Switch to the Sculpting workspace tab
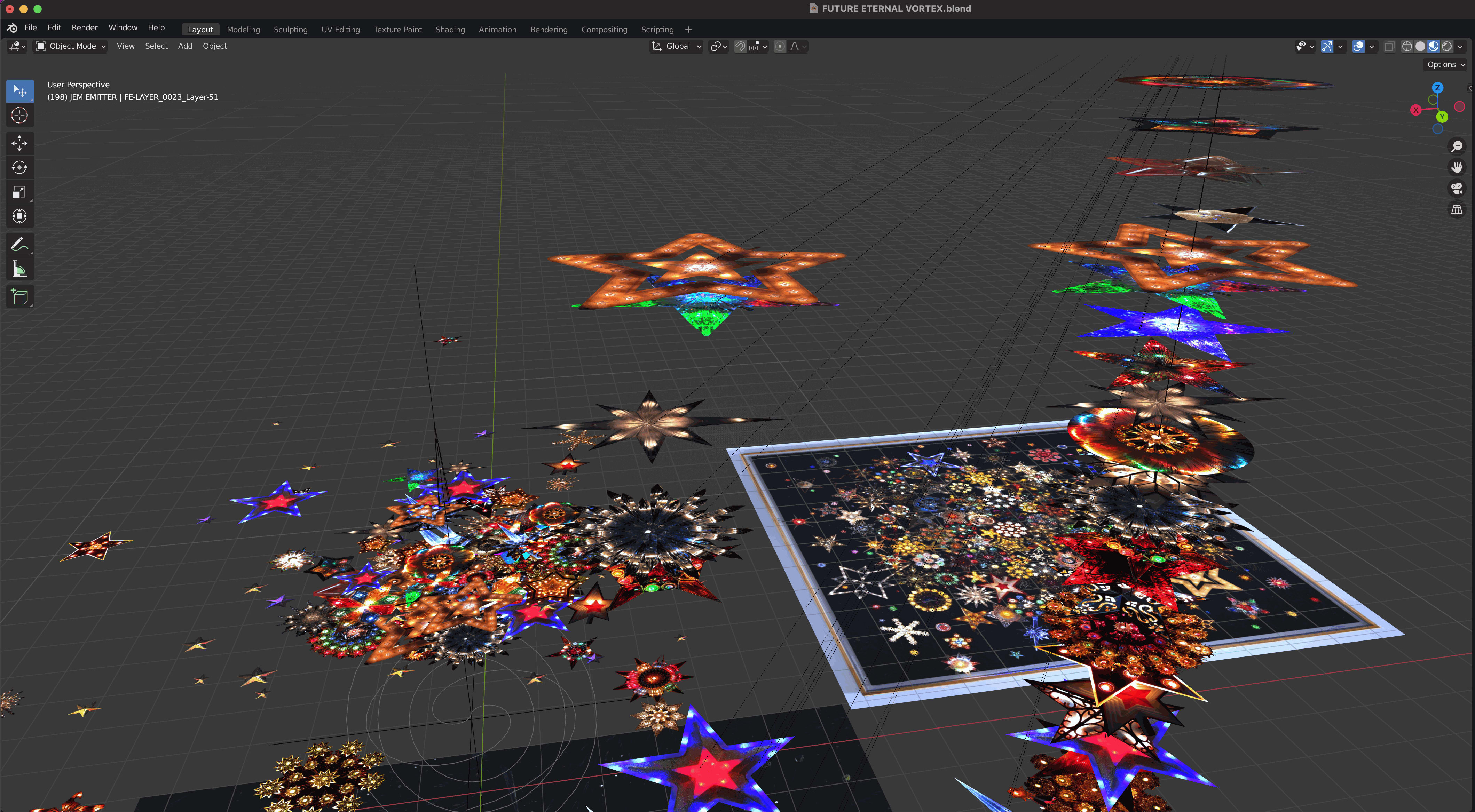Screen dimensions: 1475x812 pos(290,30)
